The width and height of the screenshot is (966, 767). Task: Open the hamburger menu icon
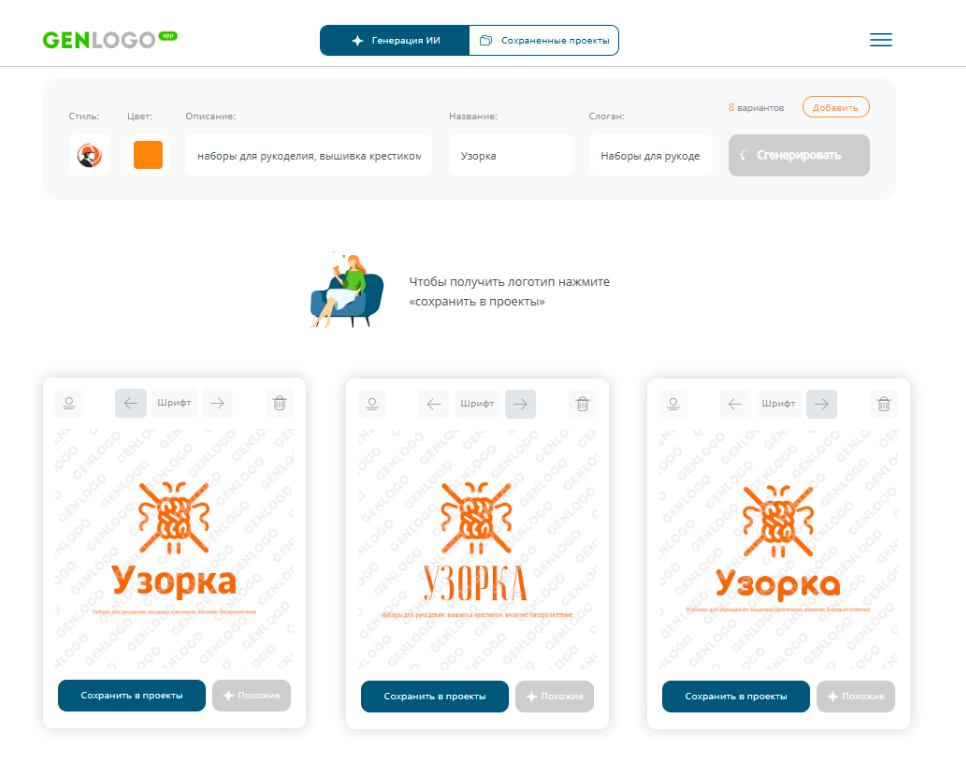click(880, 40)
